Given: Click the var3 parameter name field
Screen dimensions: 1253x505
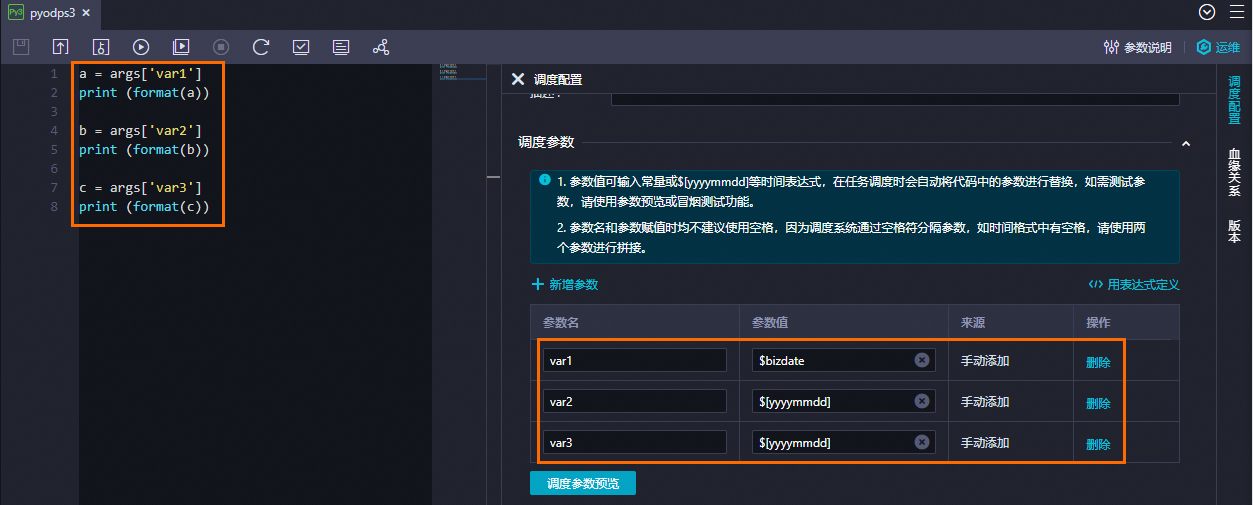Looking at the screenshot, I should (635, 442).
